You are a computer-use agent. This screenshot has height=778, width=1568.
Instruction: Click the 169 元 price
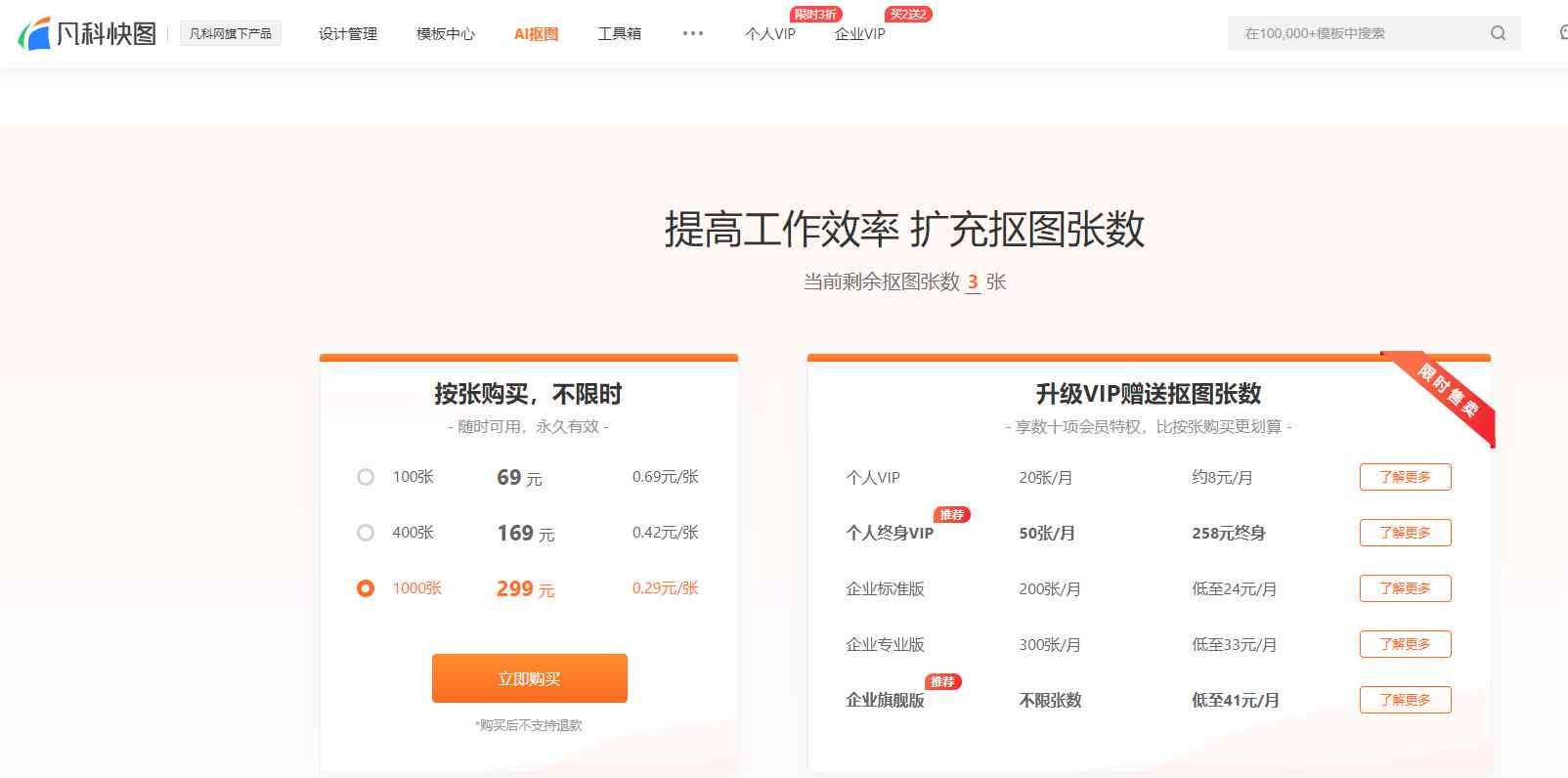[525, 534]
